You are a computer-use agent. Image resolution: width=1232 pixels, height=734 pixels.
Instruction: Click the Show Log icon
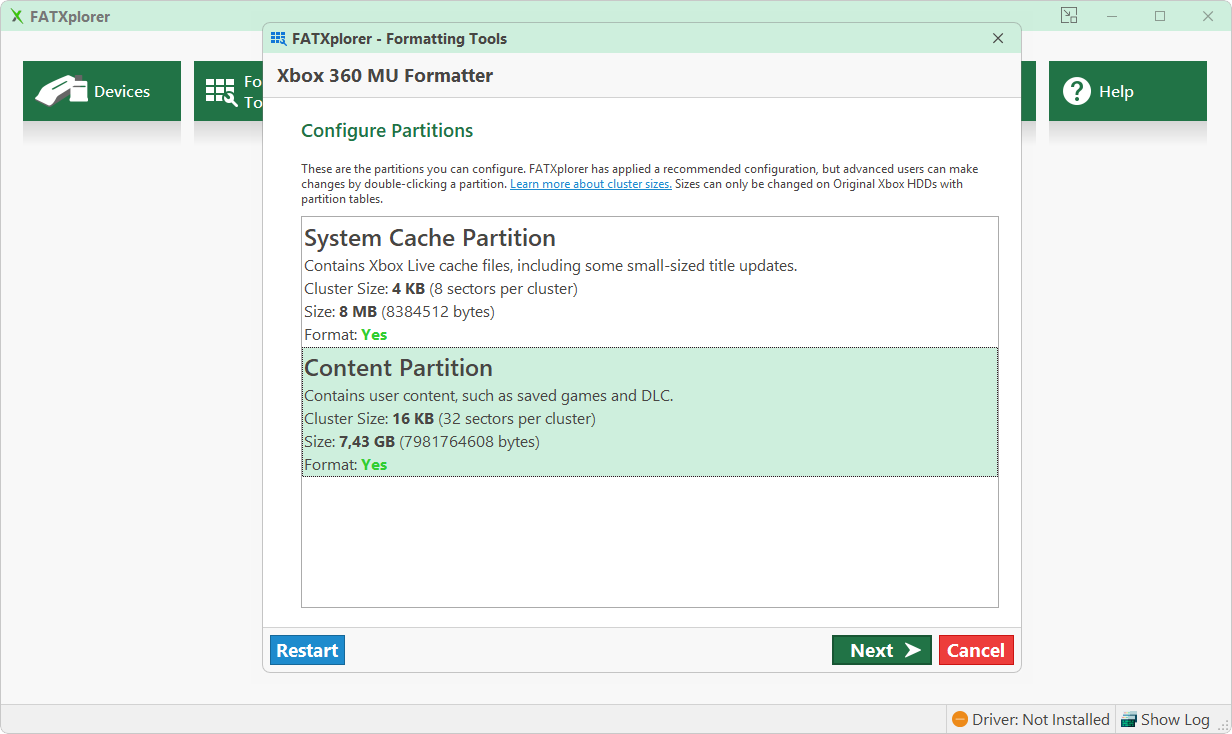tap(1129, 719)
